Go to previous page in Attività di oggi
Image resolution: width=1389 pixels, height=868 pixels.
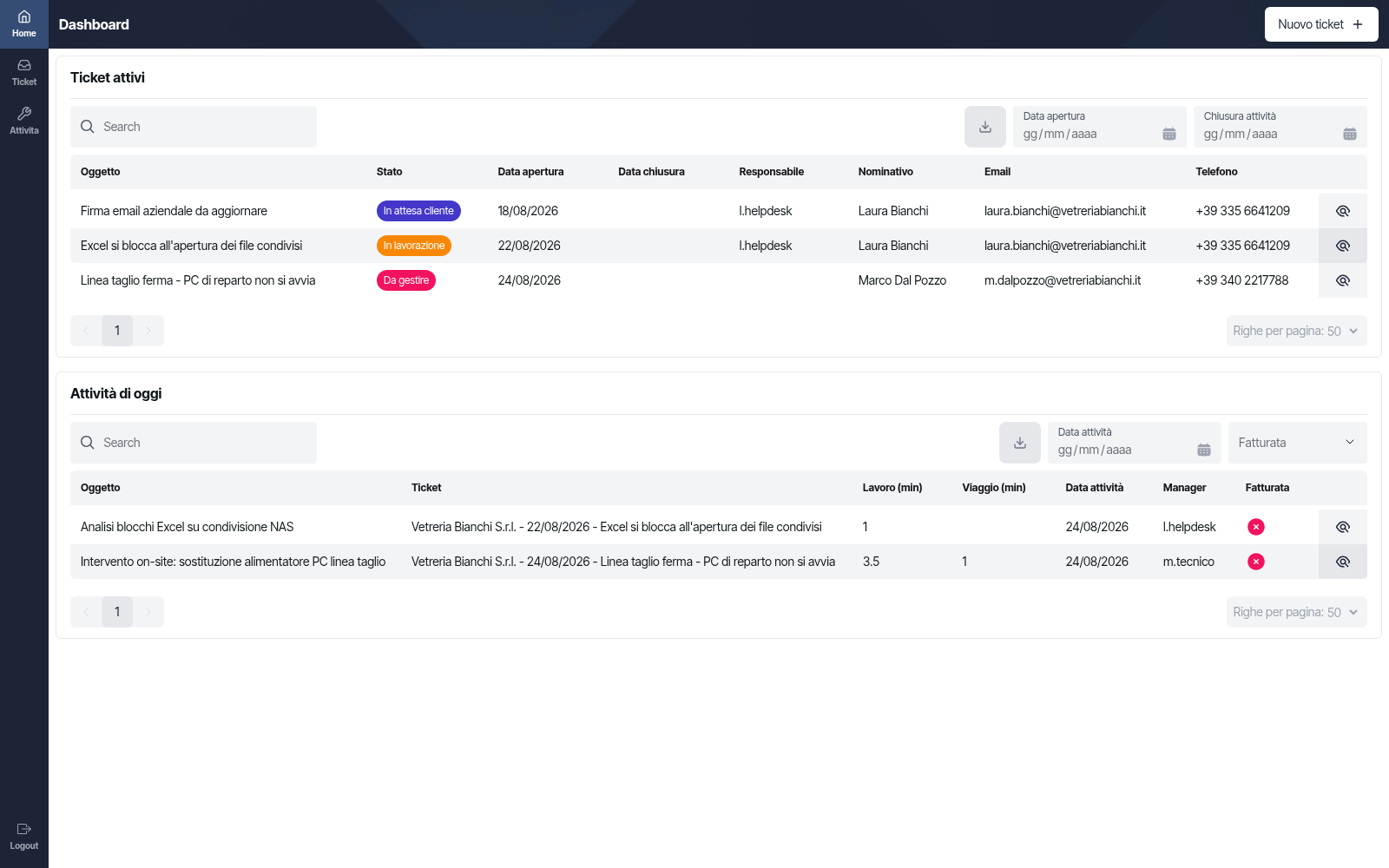click(x=86, y=612)
